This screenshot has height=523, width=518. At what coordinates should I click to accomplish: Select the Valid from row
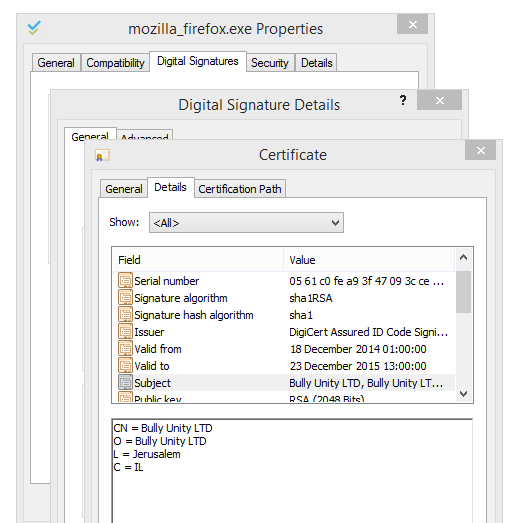point(284,349)
